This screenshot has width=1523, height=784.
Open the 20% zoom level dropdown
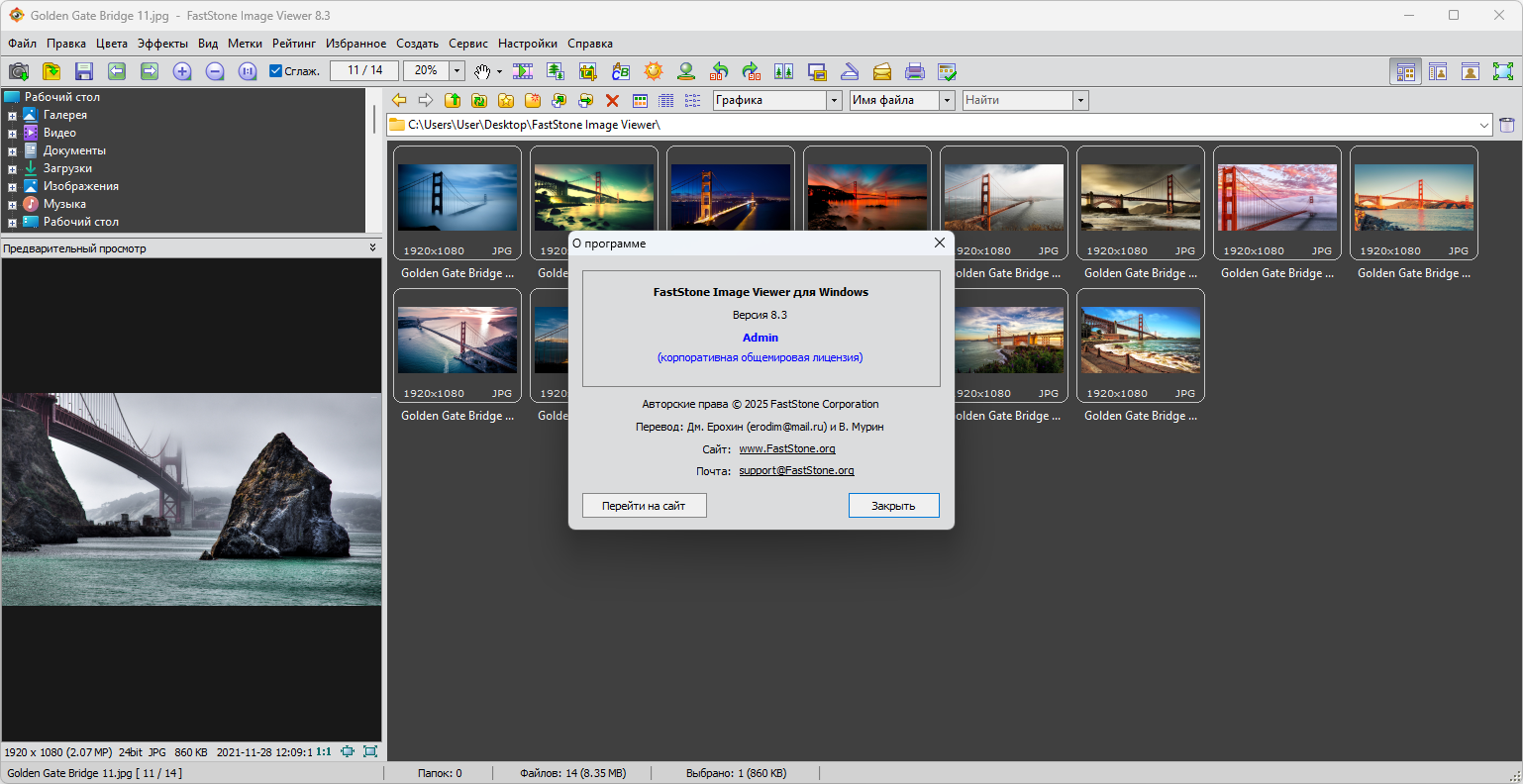click(x=457, y=71)
